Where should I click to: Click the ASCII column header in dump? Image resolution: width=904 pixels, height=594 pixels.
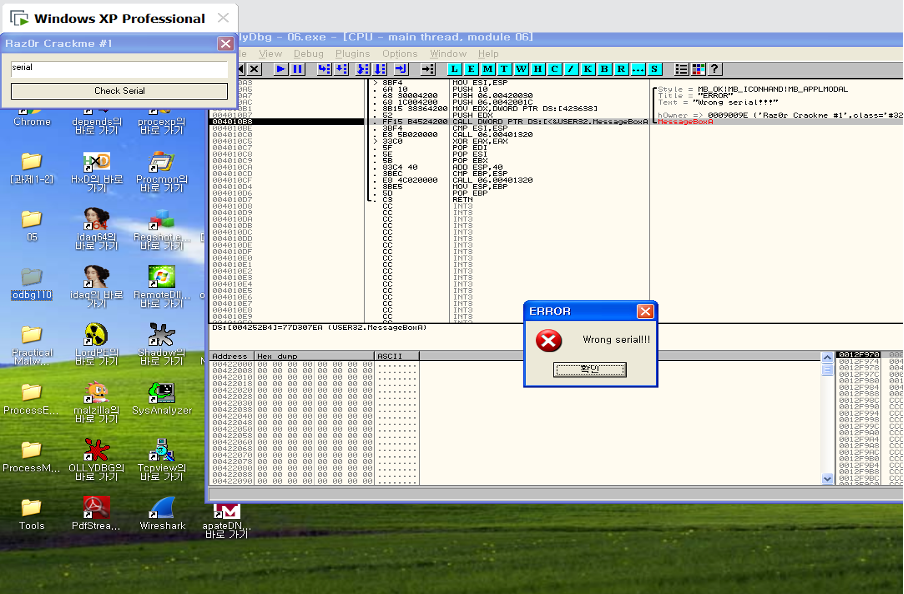(397, 356)
